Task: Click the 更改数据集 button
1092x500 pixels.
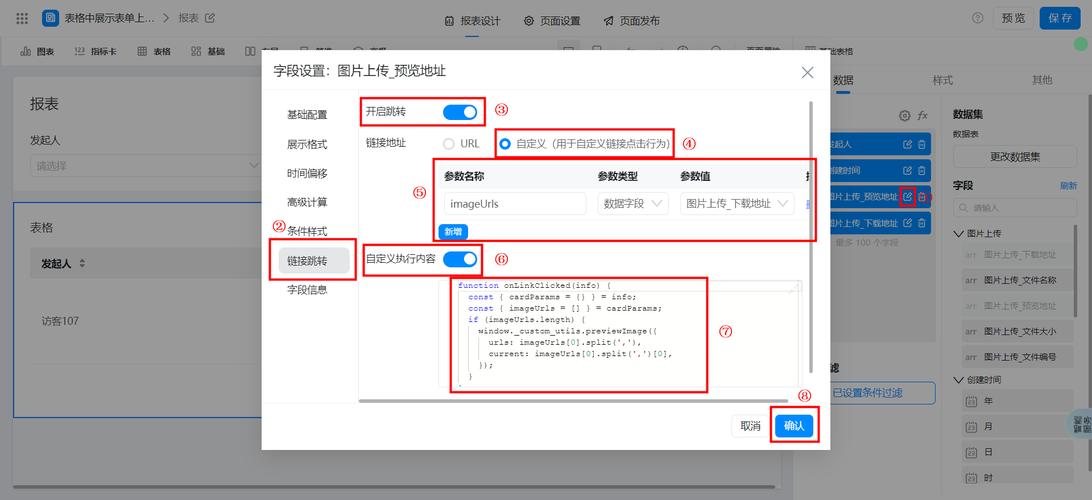Action: coord(1015,157)
